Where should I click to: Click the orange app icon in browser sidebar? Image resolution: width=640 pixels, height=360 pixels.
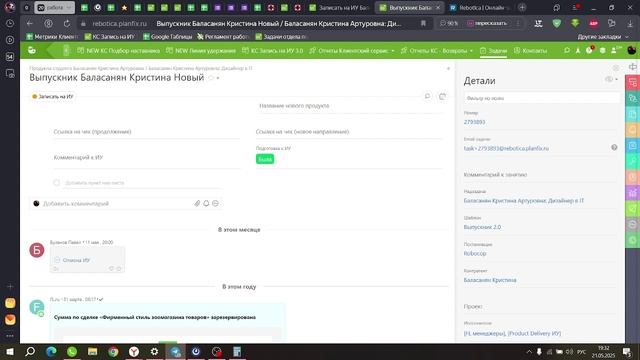[x=10, y=319]
